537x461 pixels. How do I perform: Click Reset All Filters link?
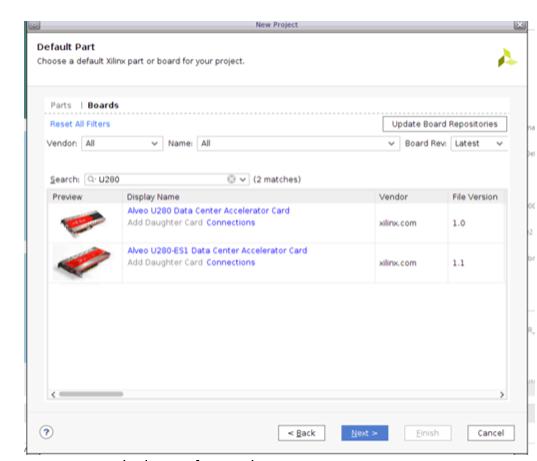click(80, 124)
